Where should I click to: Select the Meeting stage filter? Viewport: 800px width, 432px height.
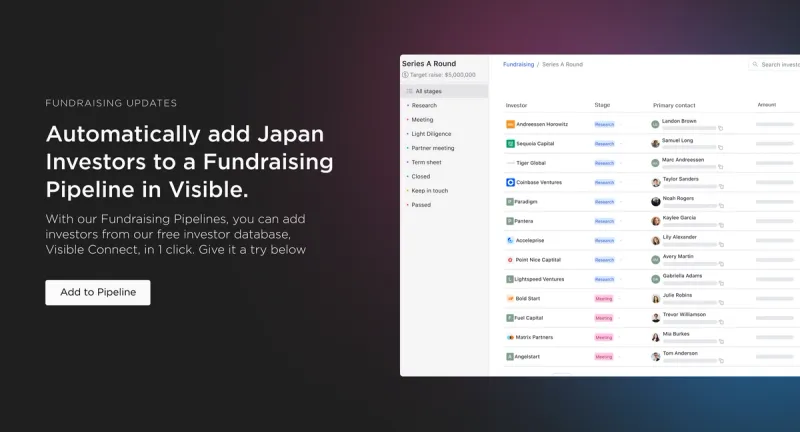point(422,119)
